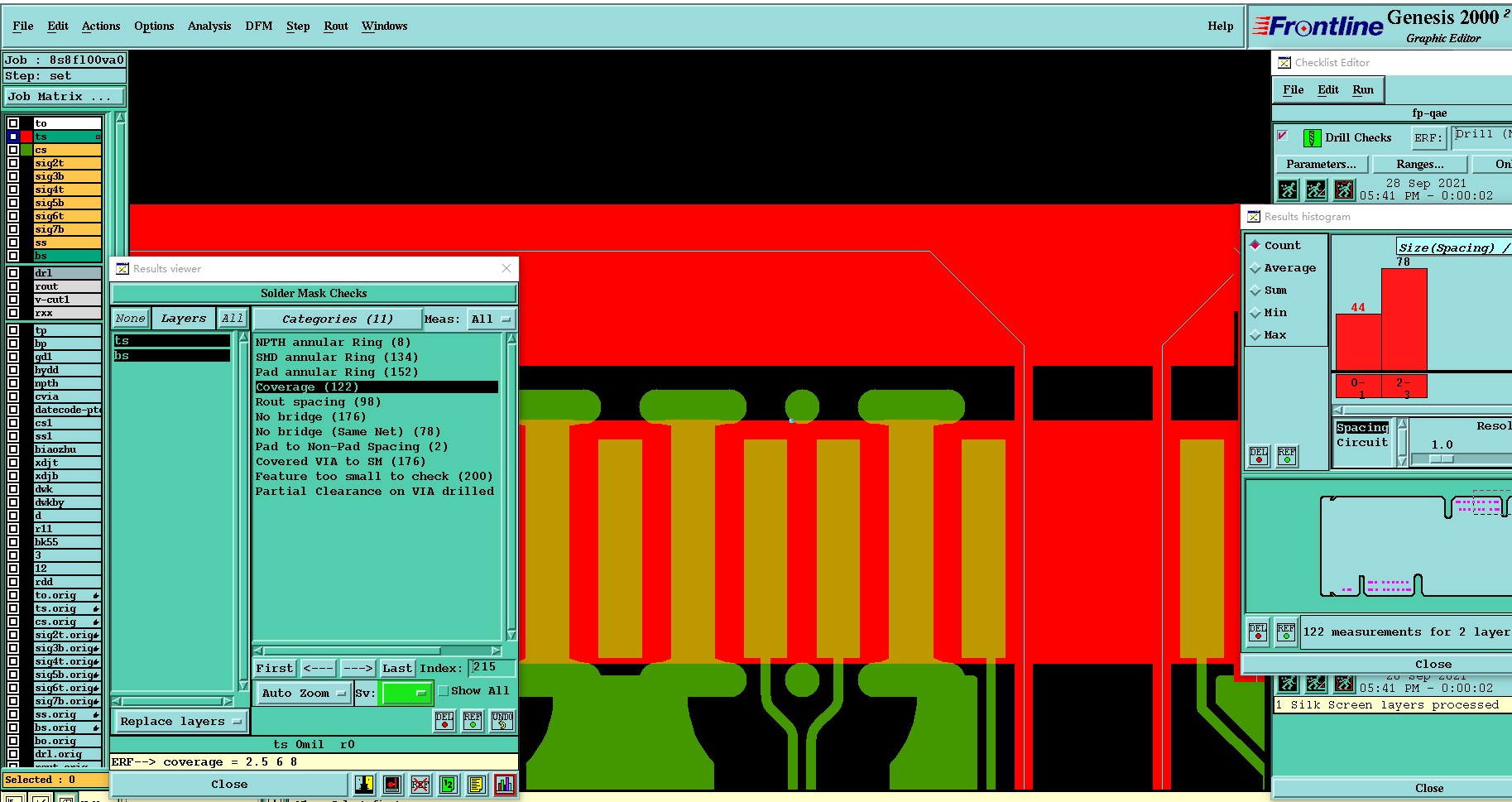Open the yellow notes report icon

click(x=477, y=784)
